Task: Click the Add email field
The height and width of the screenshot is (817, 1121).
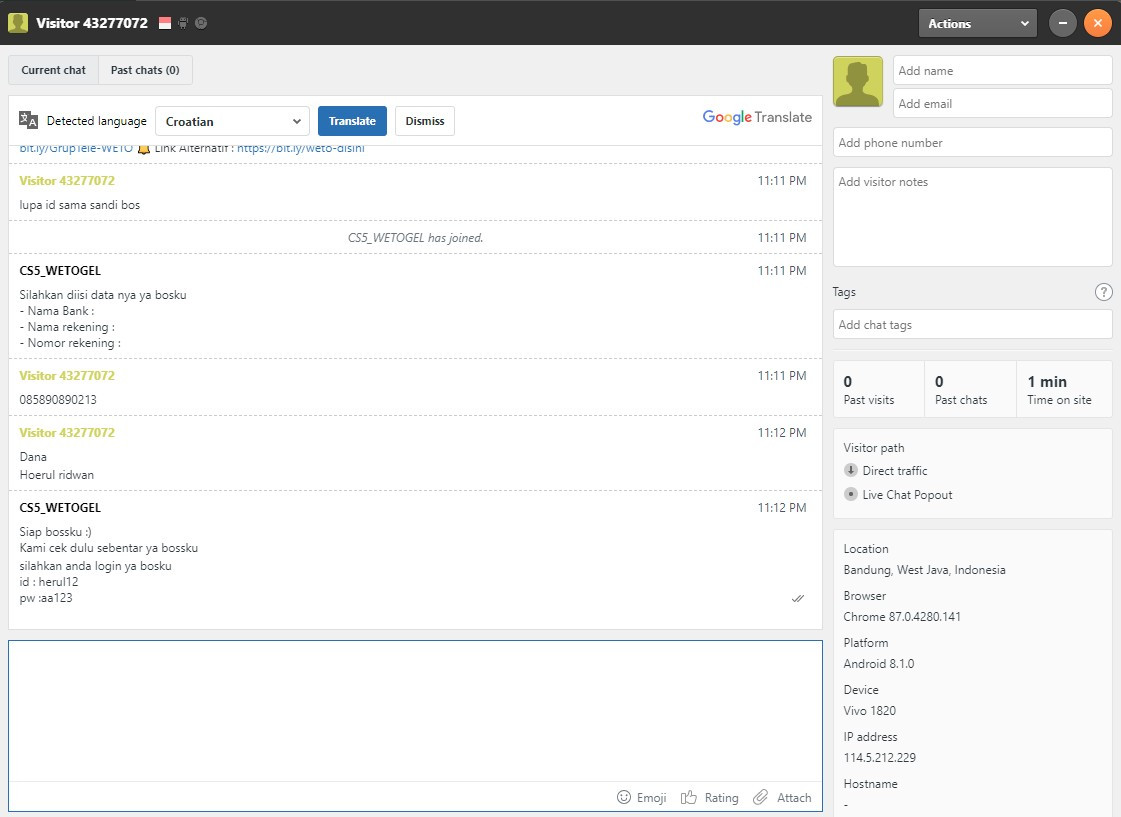Action: click(x=1002, y=104)
